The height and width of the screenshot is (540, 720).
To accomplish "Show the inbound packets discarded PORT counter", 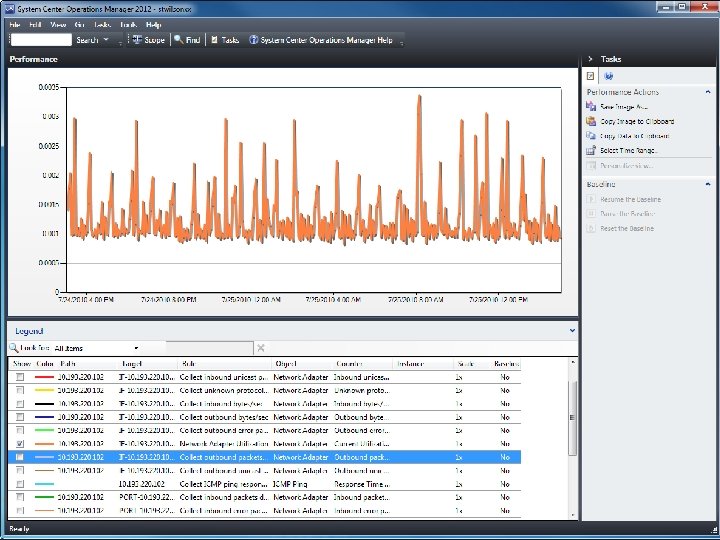I will (20, 497).
